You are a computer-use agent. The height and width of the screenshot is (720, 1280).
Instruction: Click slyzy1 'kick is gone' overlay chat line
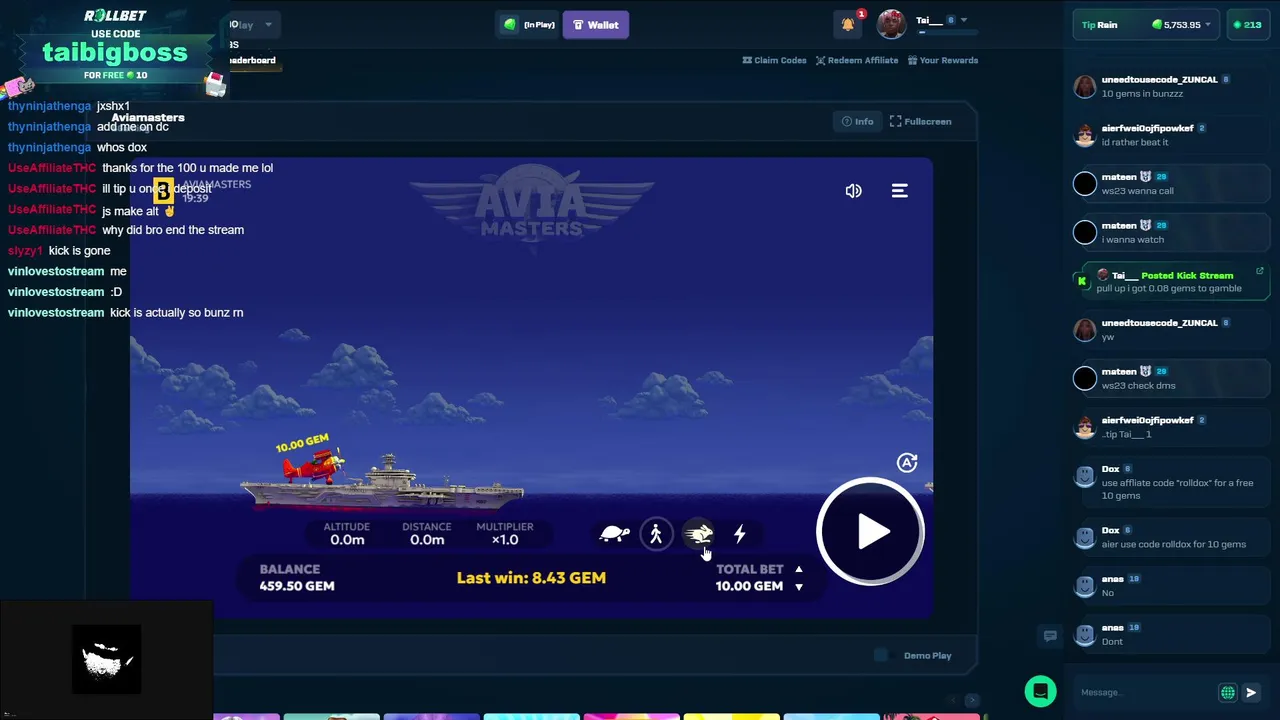59,251
